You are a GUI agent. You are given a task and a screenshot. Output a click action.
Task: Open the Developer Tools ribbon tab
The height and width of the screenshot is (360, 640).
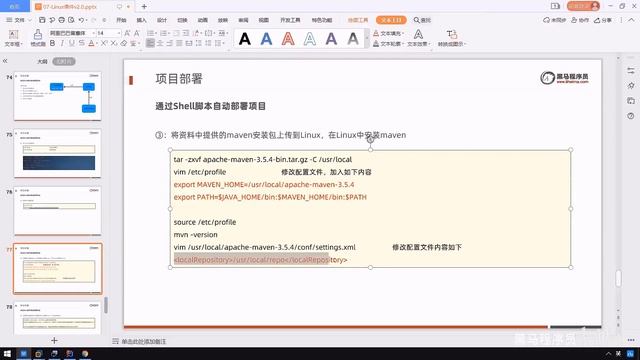(x=290, y=20)
